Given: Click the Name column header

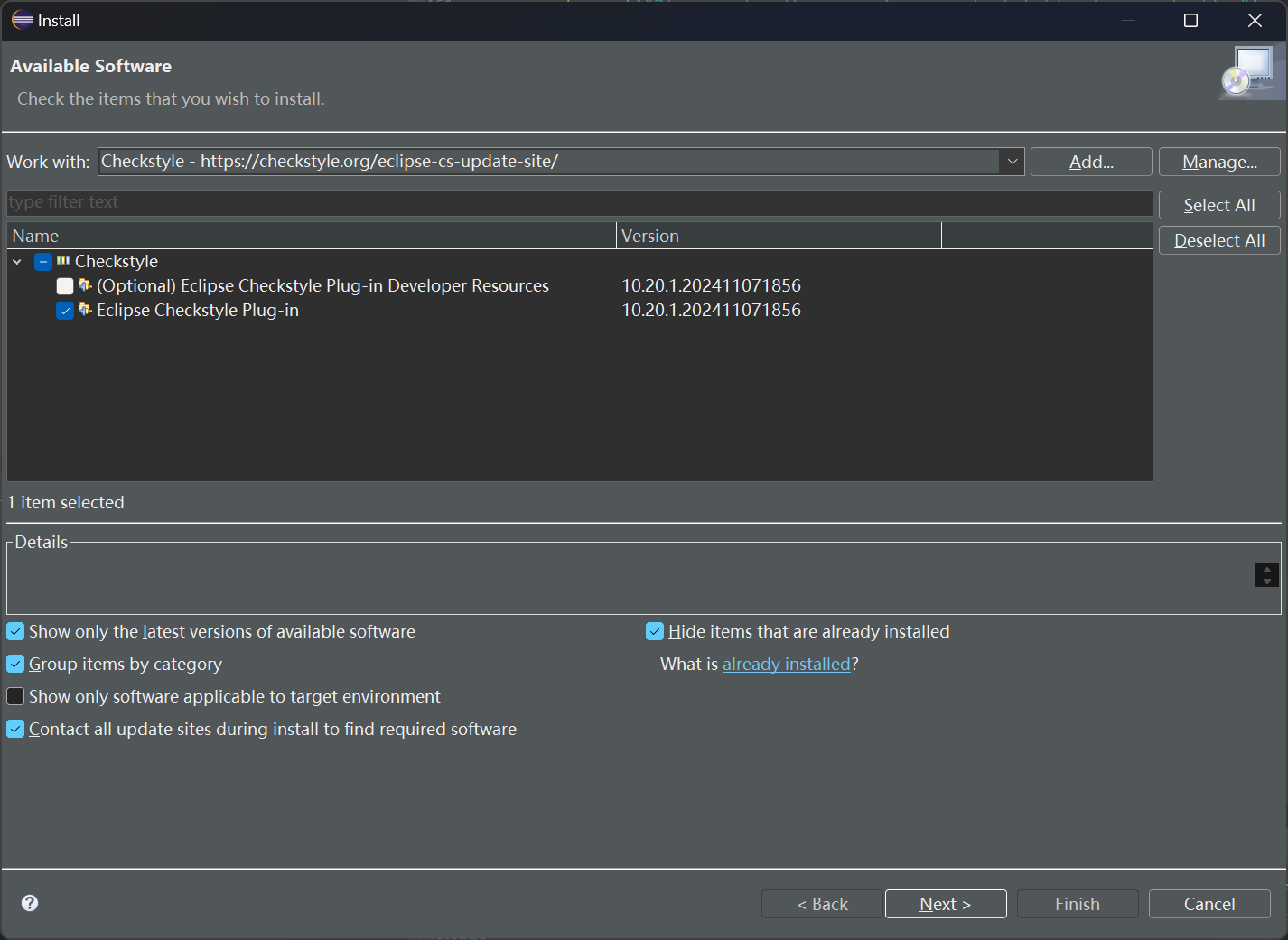Looking at the screenshot, I should point(312,236).
